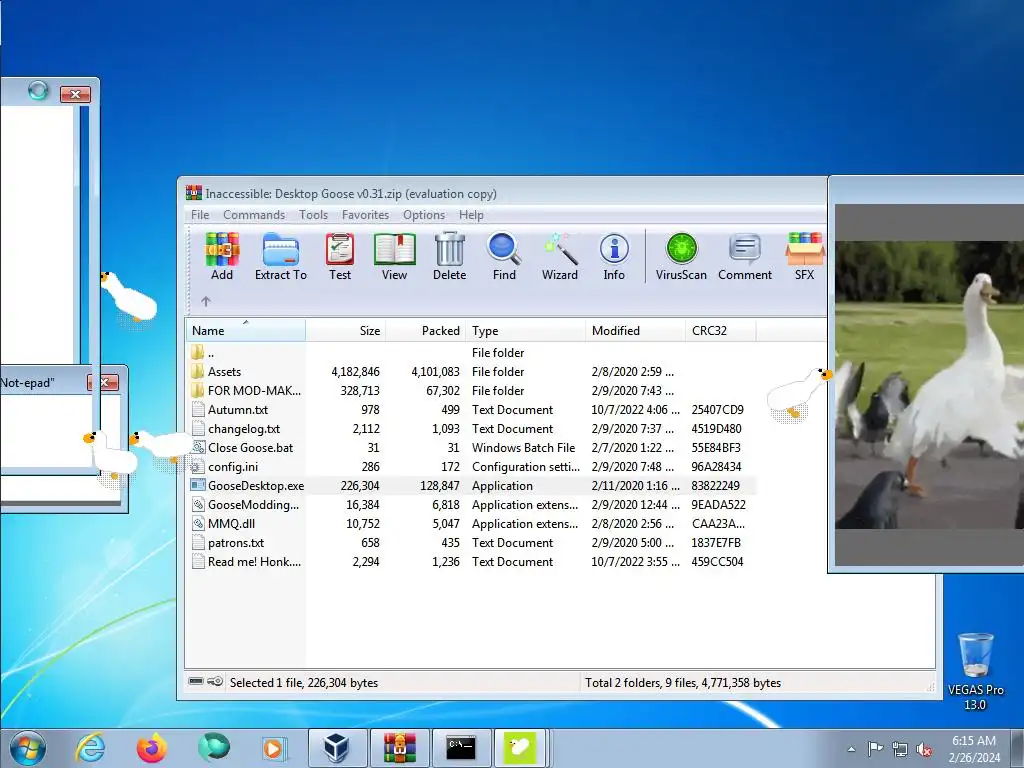This screenshot has width=1024, height=768.
Task: Click the GooseDesktop.exe application icon
Action: tap(198, 485)
